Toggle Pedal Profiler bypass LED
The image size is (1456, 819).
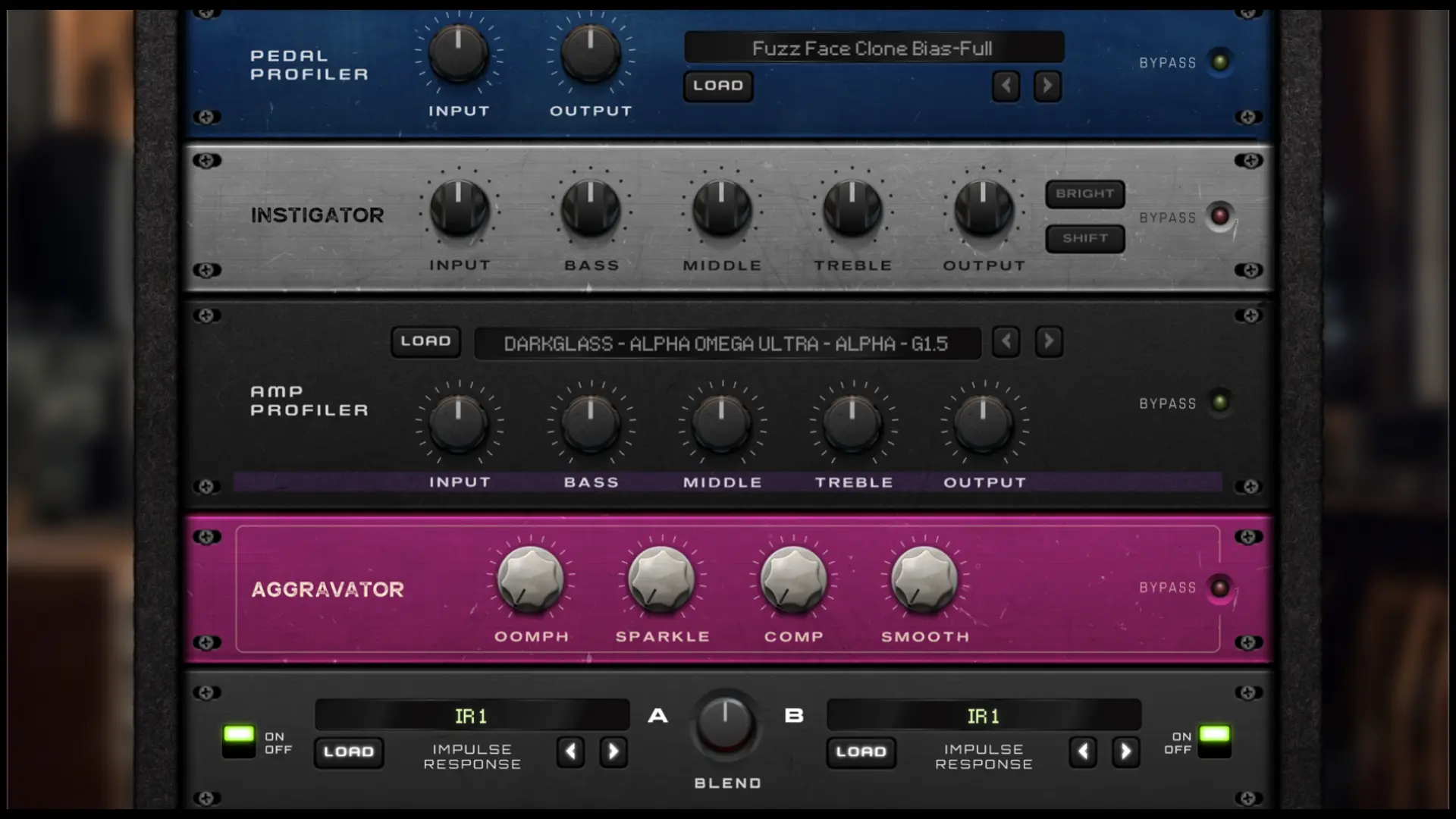(x=1219, y=61)
